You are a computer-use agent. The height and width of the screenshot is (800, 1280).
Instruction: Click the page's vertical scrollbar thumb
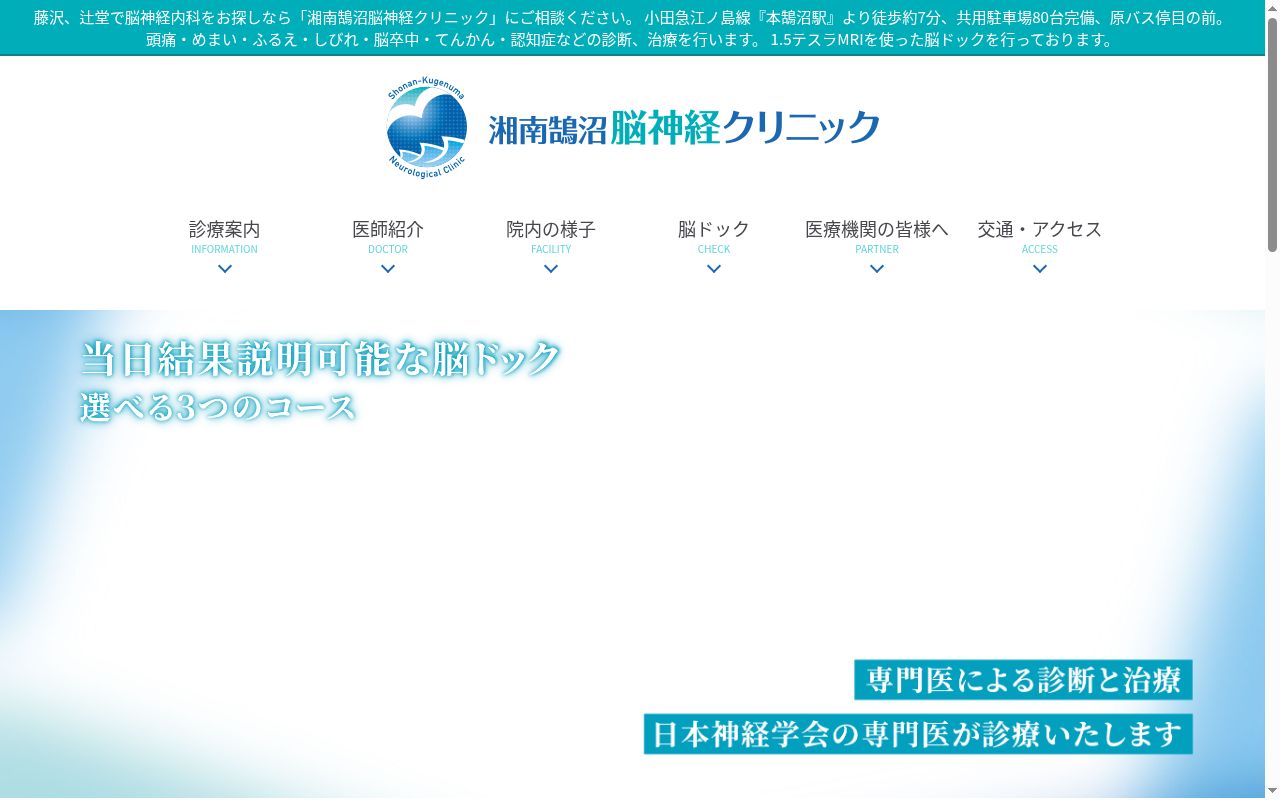coord(1272,134)
